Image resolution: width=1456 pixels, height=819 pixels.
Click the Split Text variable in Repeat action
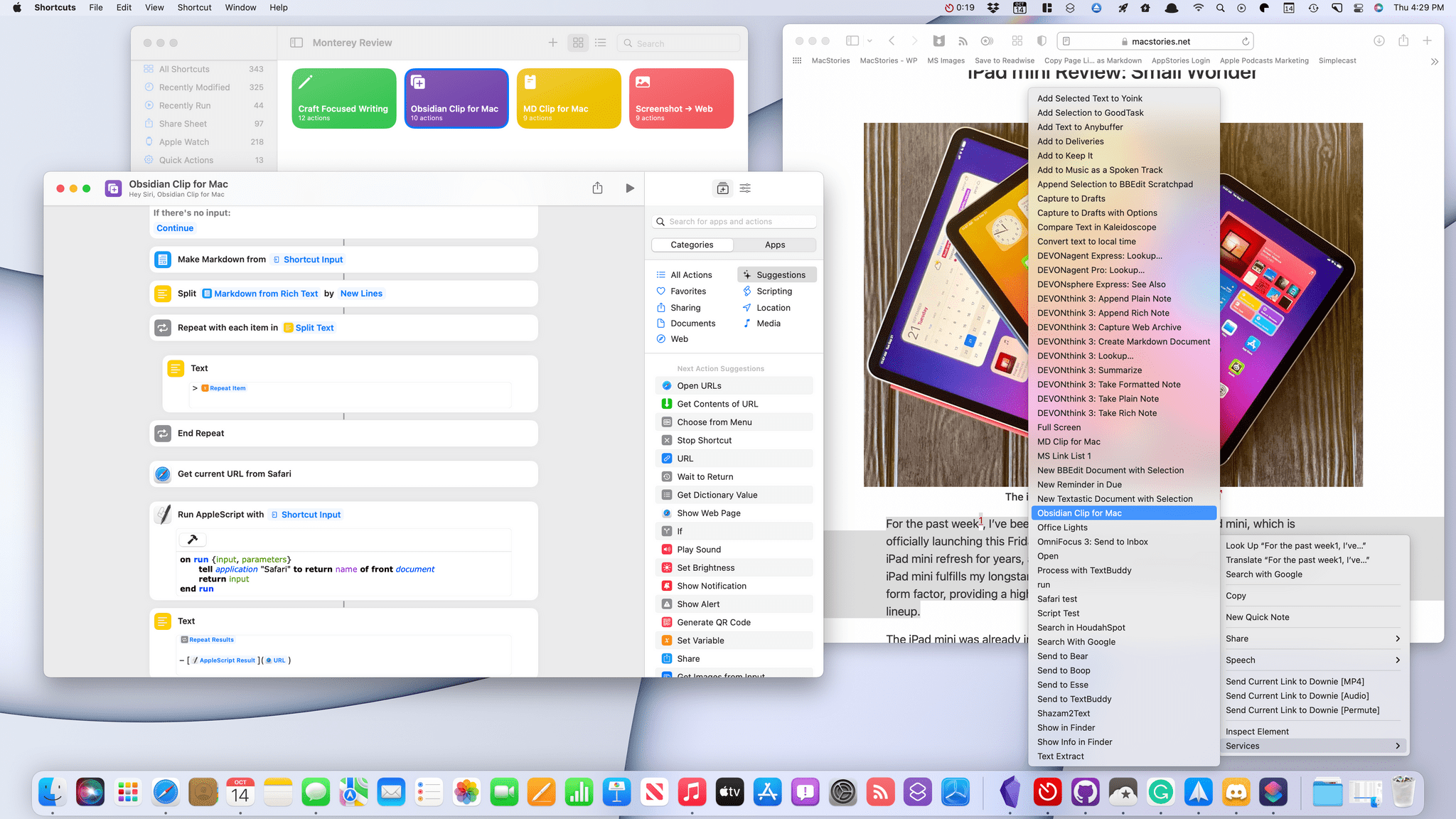(309, 328)
